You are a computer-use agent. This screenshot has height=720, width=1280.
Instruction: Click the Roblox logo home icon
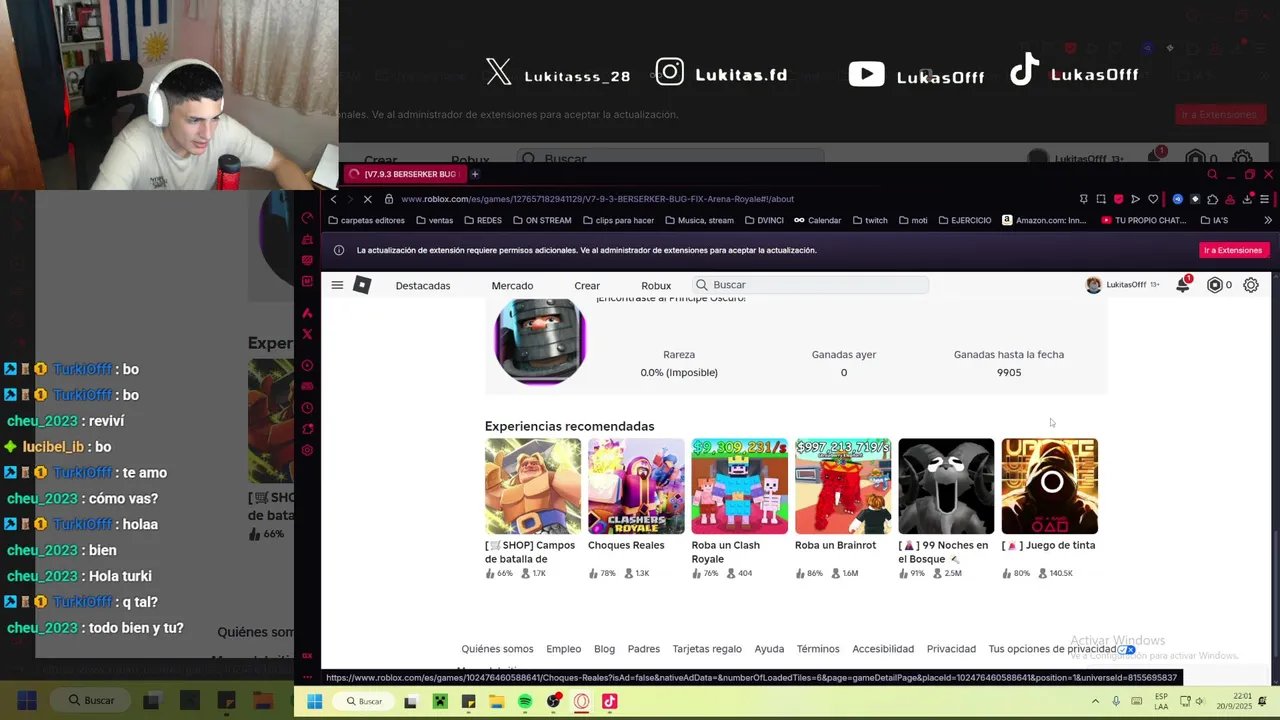tap(362, 285)
